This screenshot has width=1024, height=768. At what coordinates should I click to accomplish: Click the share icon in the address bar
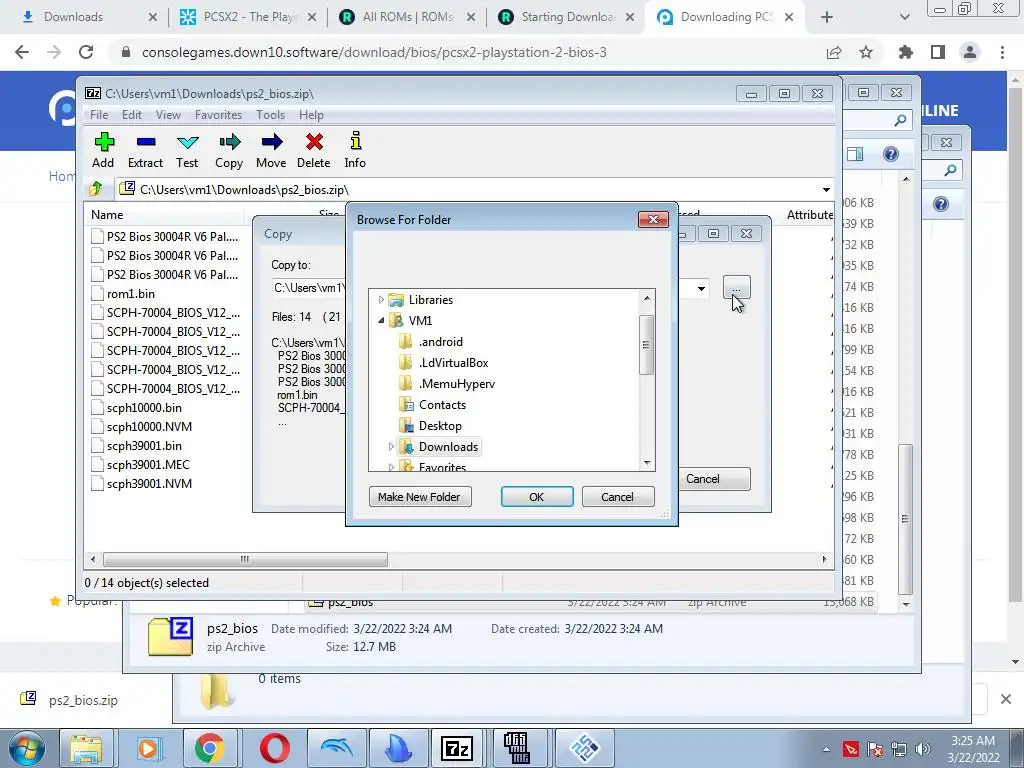tap(834, 52)
